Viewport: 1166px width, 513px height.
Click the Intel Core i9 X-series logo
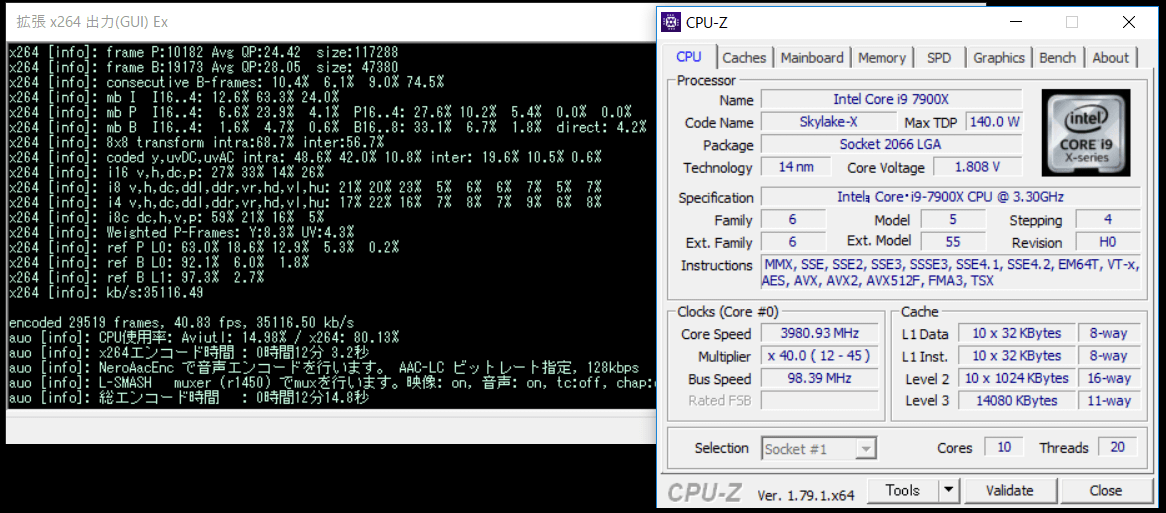pyautogui.click(x=1086, y=133)
